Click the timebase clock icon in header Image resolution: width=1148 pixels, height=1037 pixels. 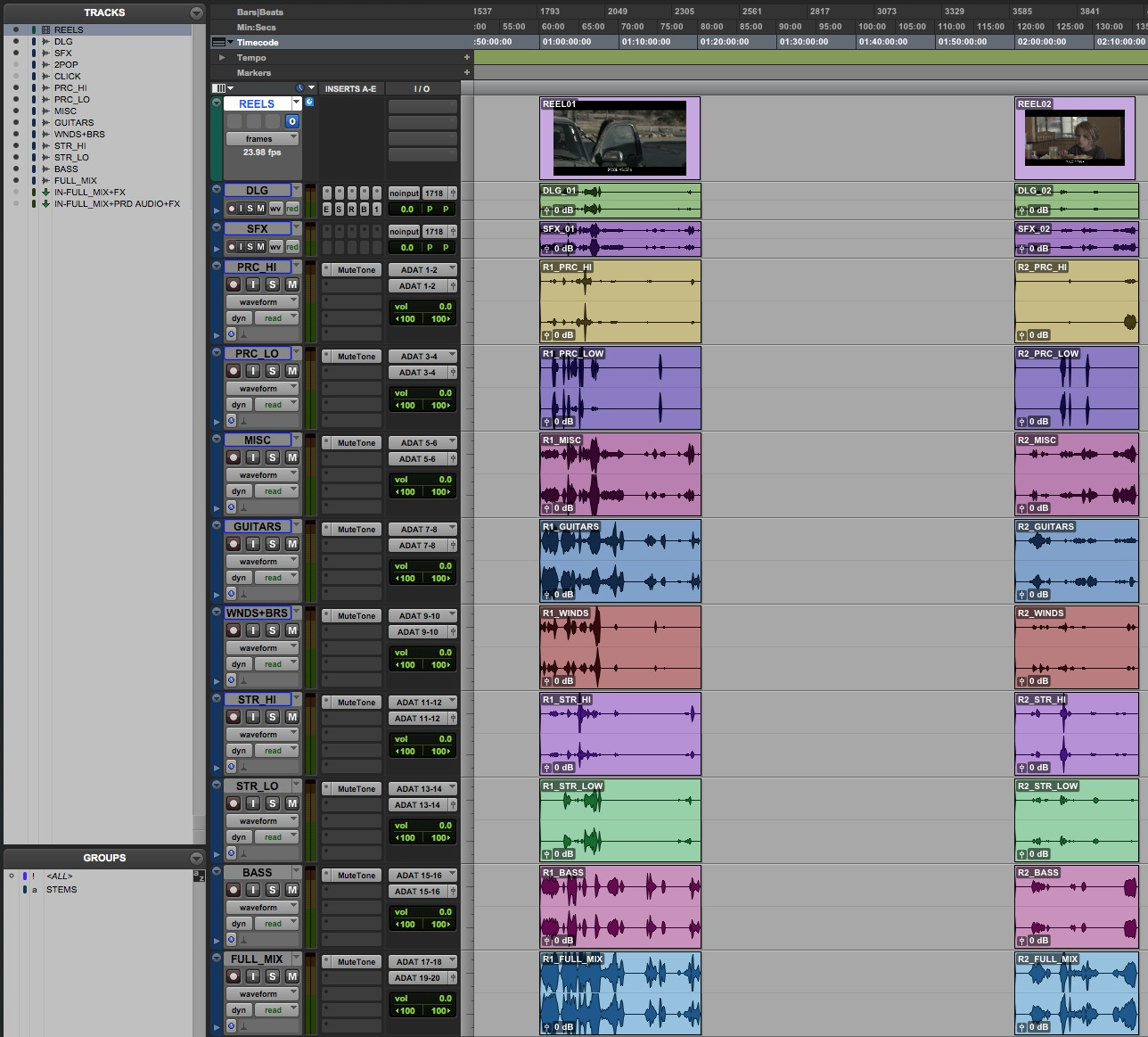point(299,88)
